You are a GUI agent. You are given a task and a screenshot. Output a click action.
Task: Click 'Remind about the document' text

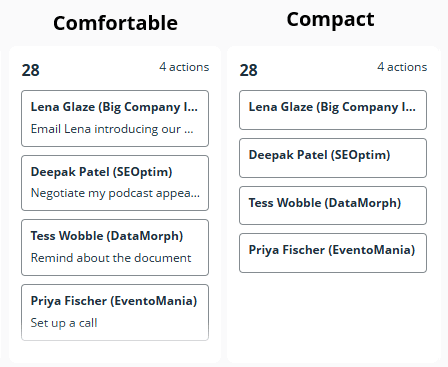point(111,258)
